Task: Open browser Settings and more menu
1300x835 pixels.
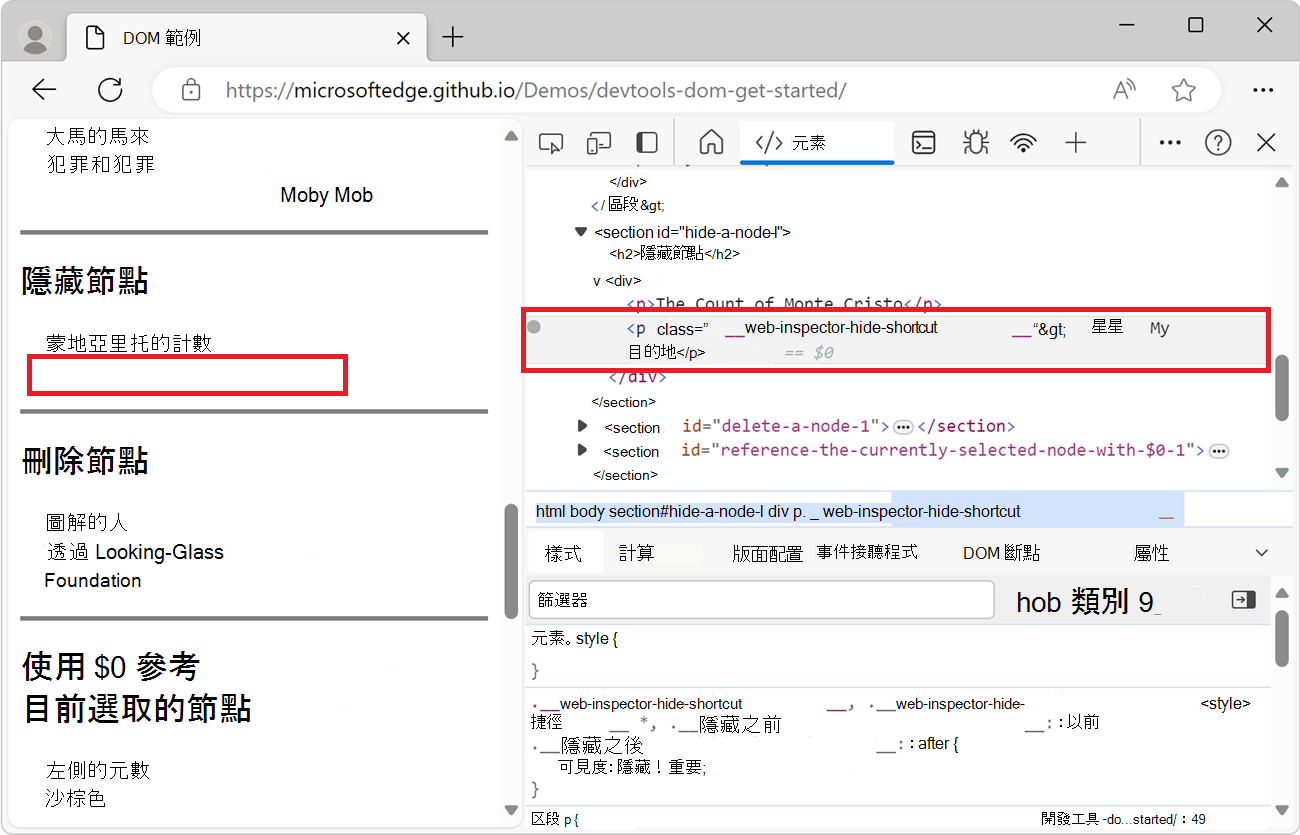Action: click(x=1264, y=90)
